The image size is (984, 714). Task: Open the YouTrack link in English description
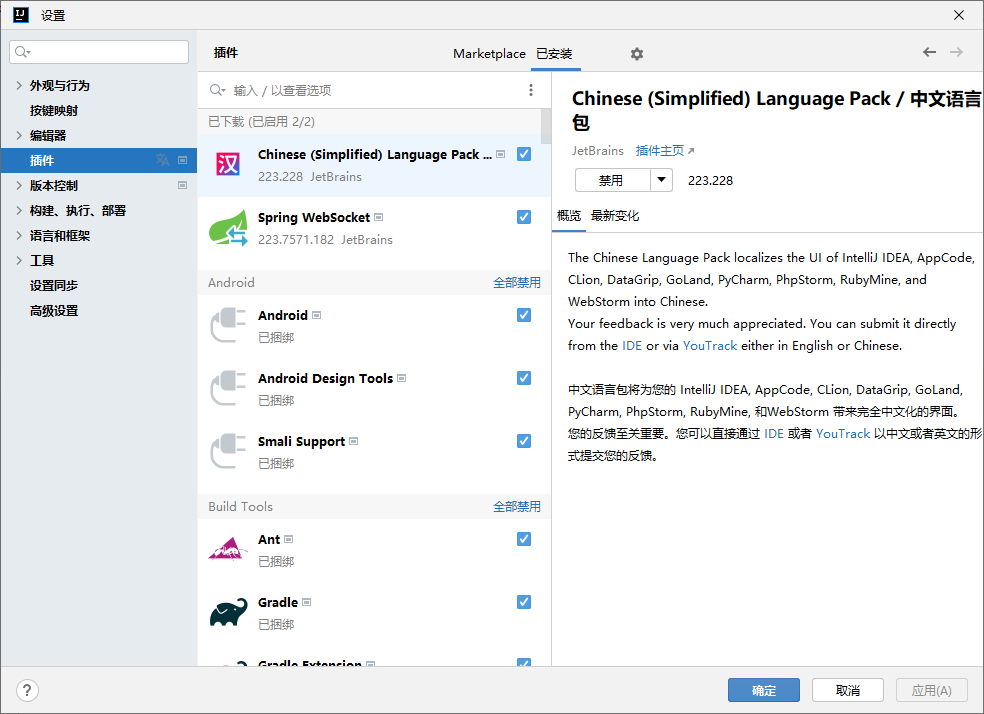[x=710, y=346]
